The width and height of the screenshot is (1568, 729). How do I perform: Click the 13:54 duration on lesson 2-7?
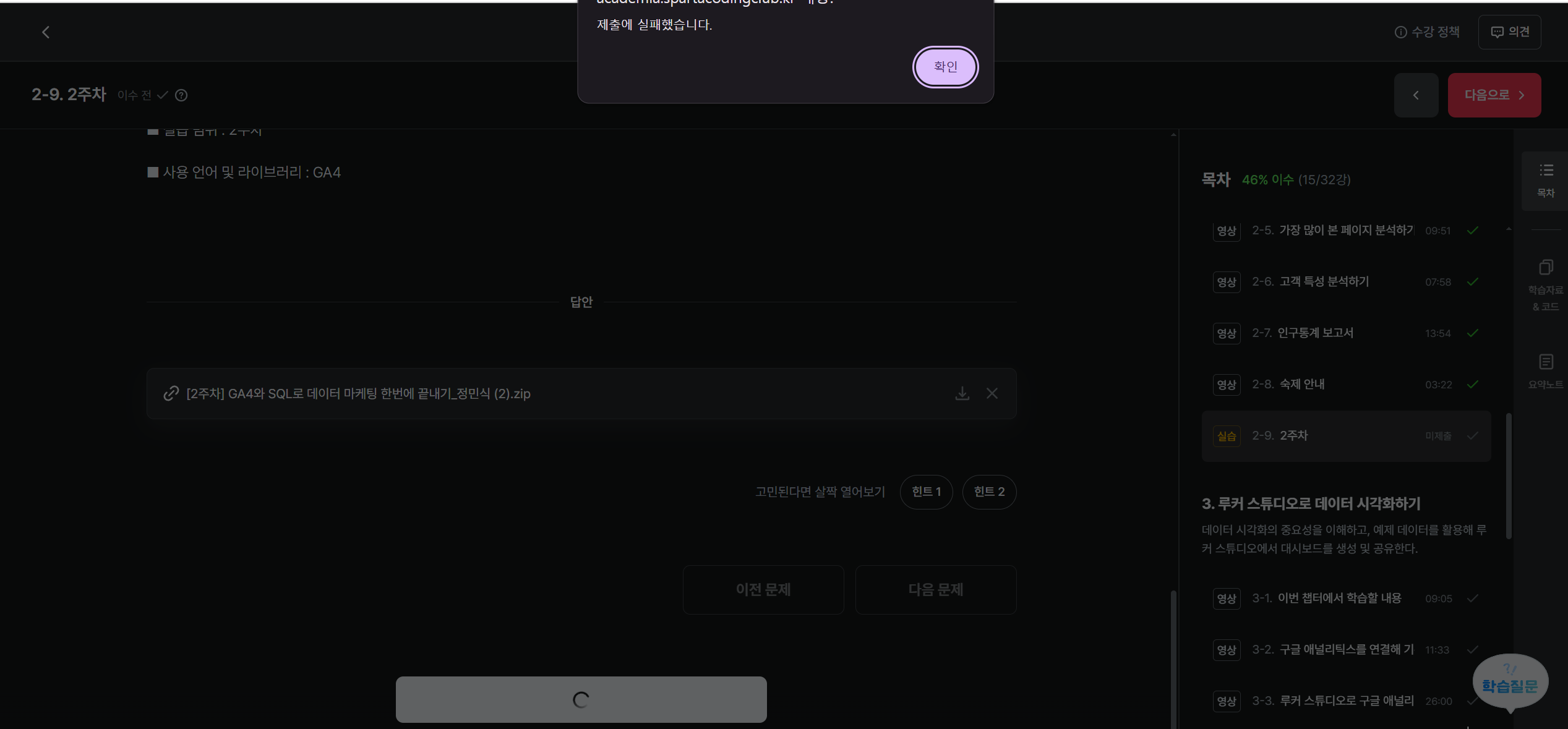tap(1437, 333)
